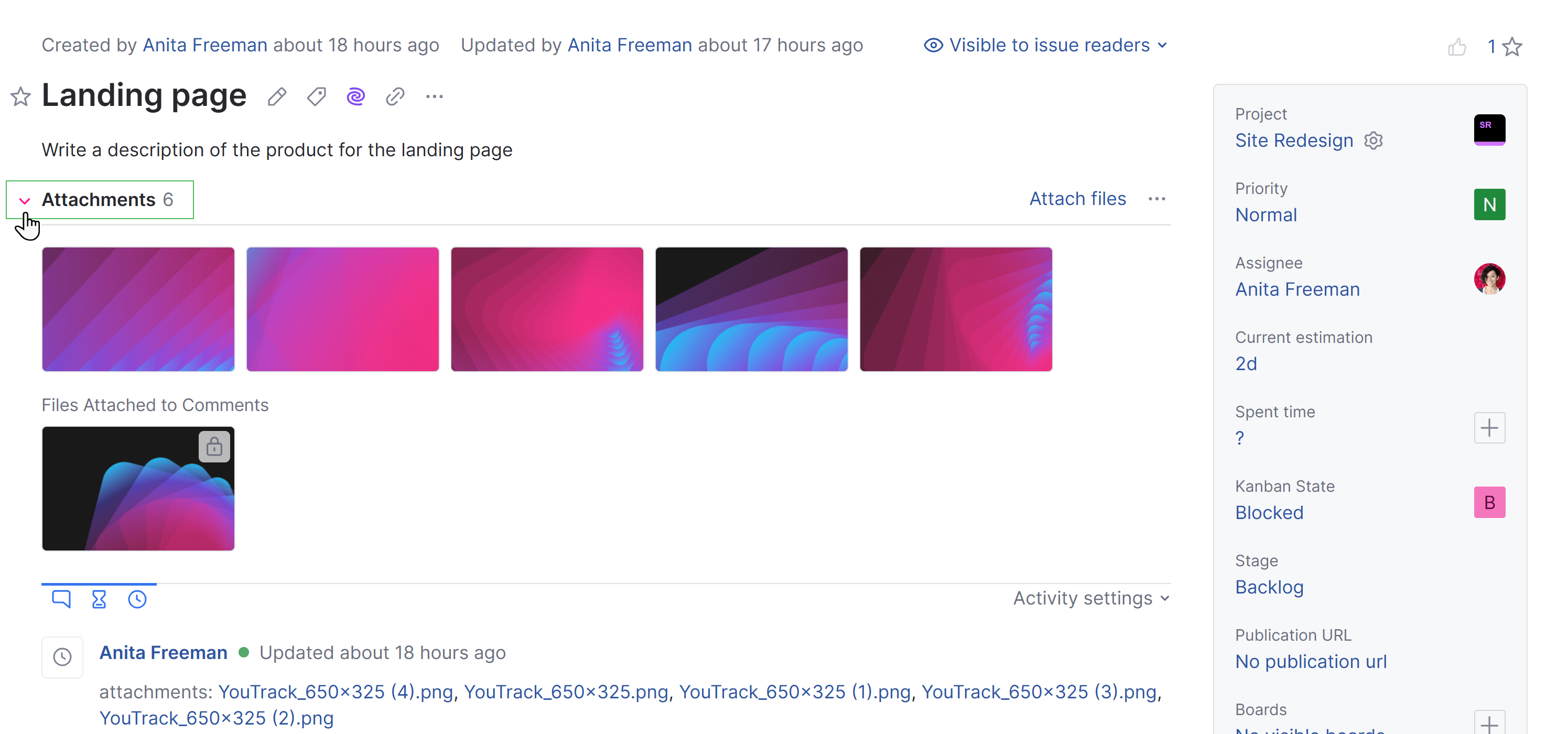Click the pencil edit icon beside title
Screen dimensions: 1568x734
click(277, 97)
